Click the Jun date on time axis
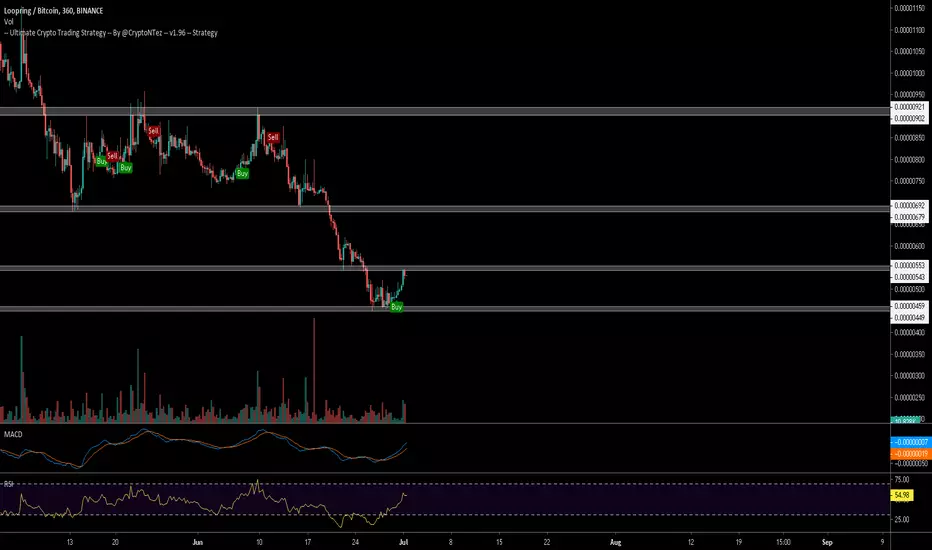 (198, 542)
